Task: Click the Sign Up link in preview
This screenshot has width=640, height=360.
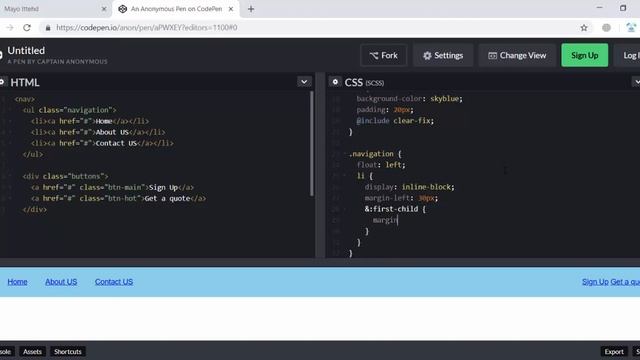Action: pyautogui.click(x=595, y=282)
